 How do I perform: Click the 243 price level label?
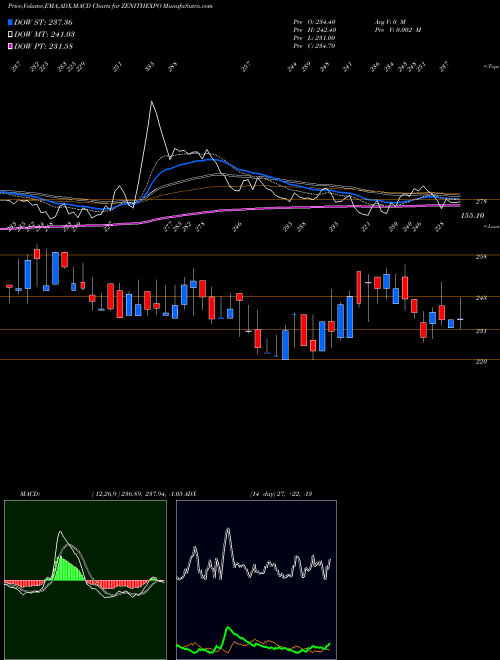[x=481, y=298]
